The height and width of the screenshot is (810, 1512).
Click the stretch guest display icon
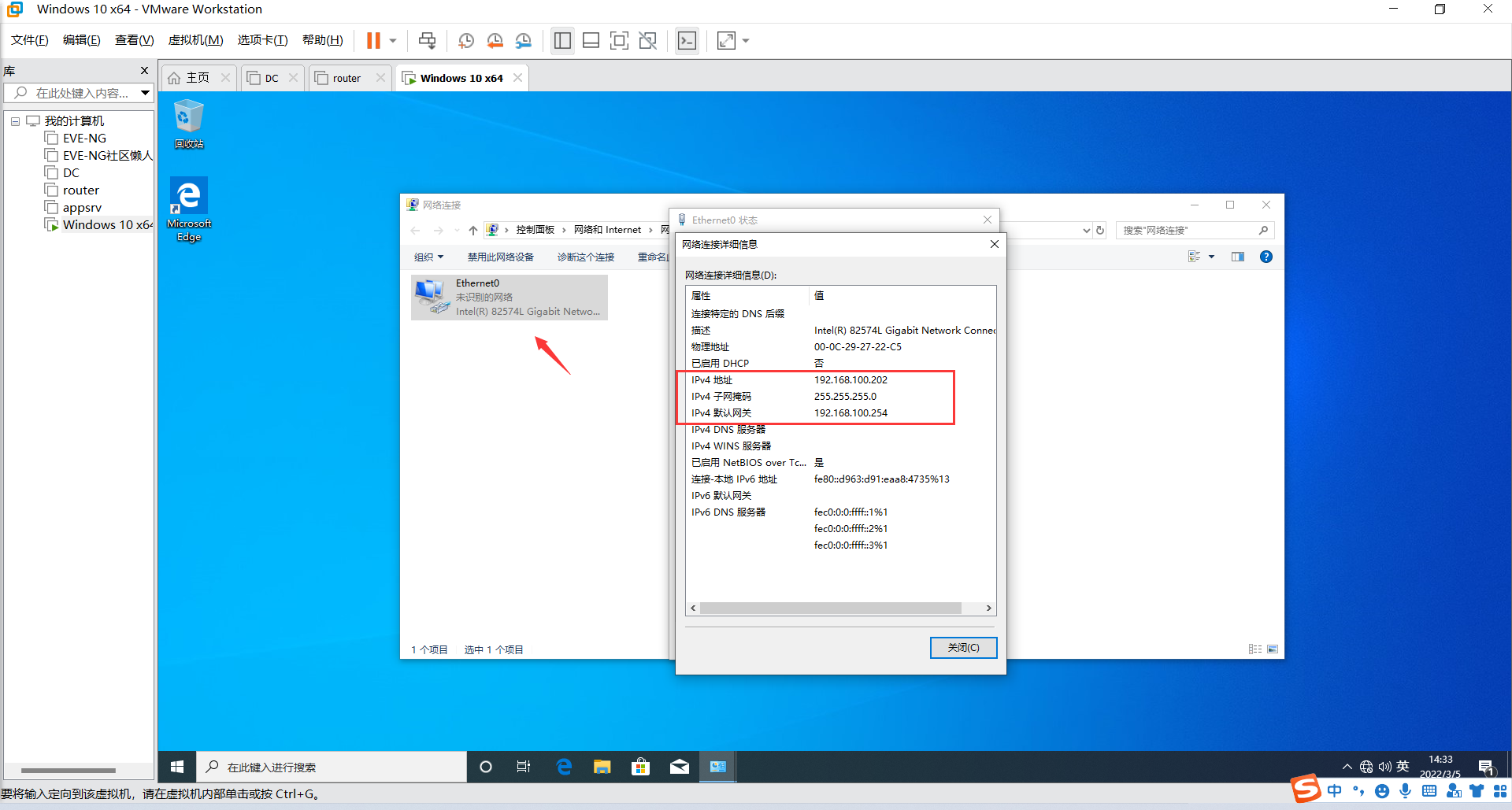pos(726,40)
